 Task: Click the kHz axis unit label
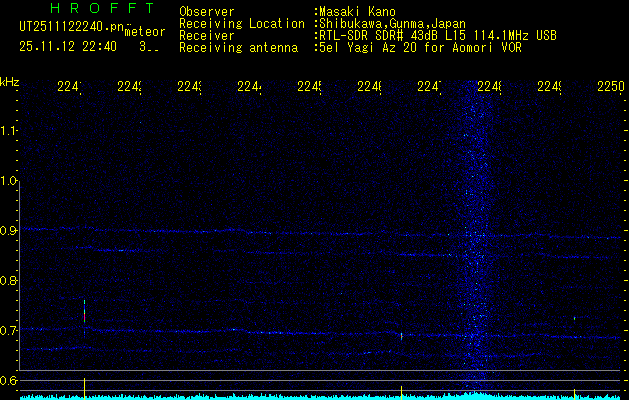click(x=10, y=81)
